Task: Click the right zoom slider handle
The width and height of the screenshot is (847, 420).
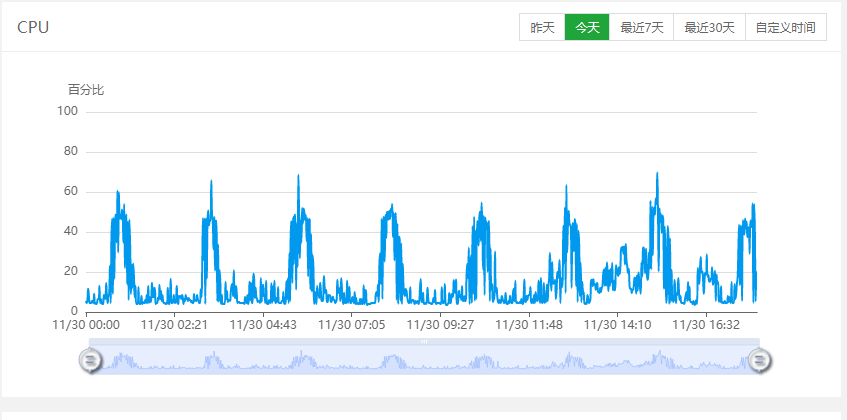Action: point(759,360)
